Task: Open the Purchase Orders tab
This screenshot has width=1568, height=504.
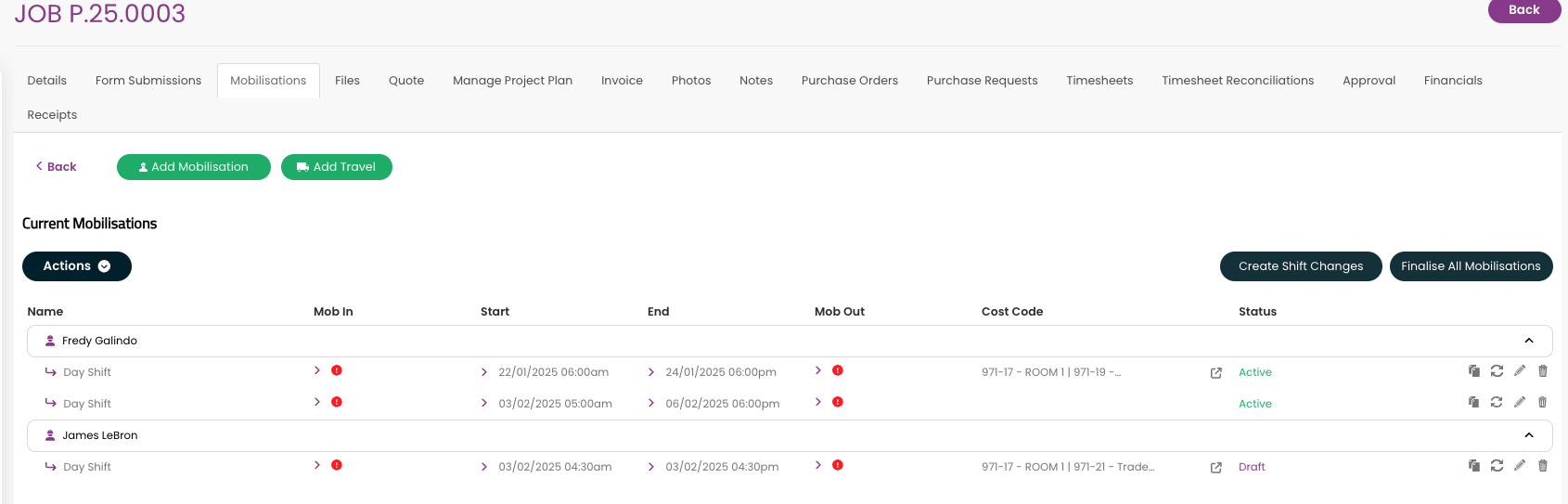Action: click(x=849, y=81)
